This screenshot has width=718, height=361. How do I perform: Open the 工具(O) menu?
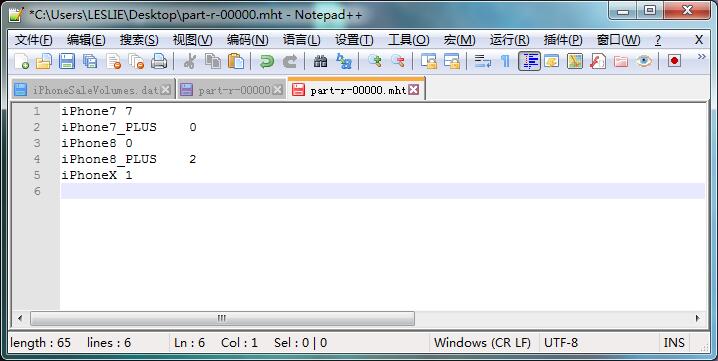[408, 40]
